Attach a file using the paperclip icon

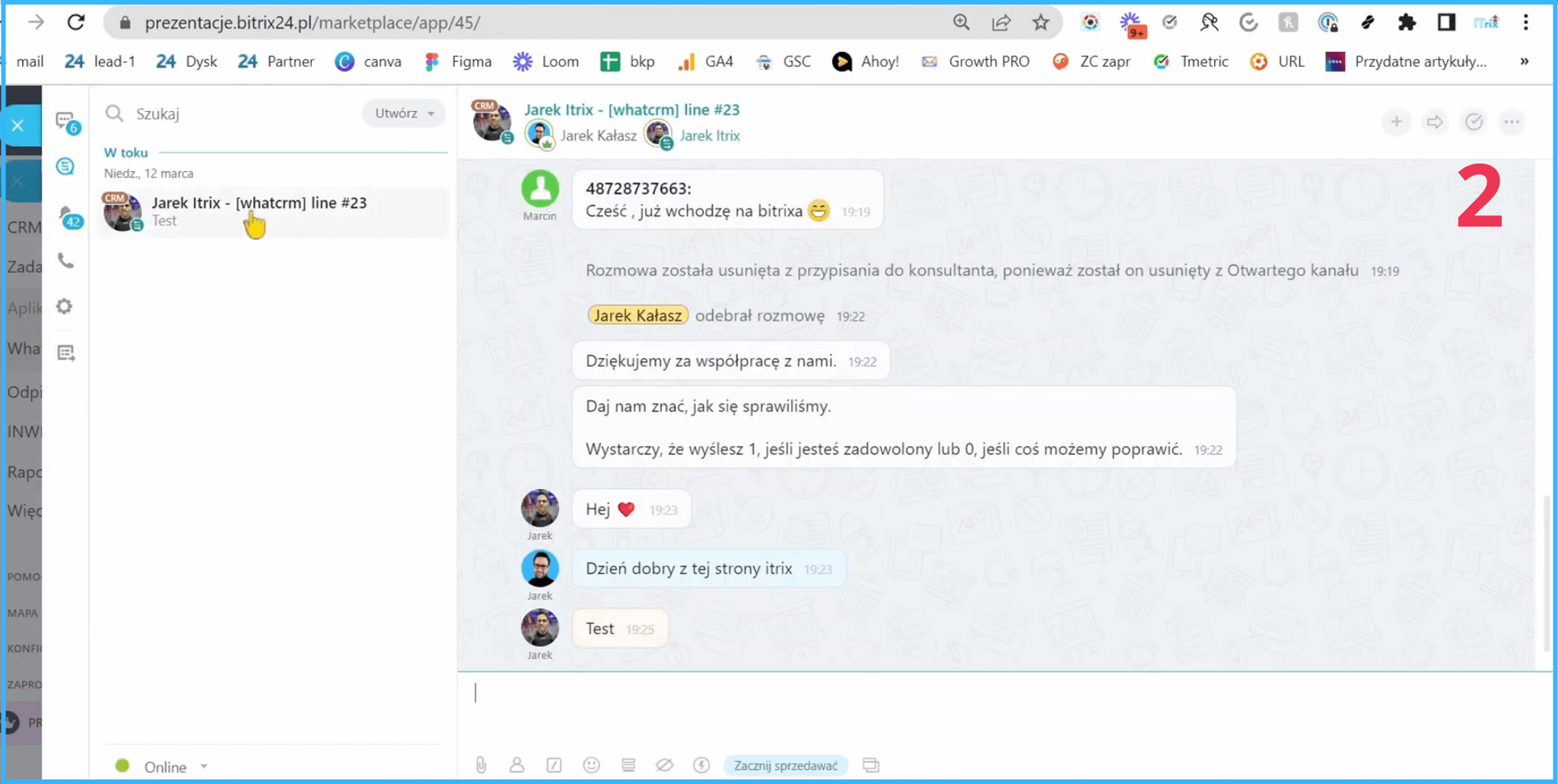481,766
